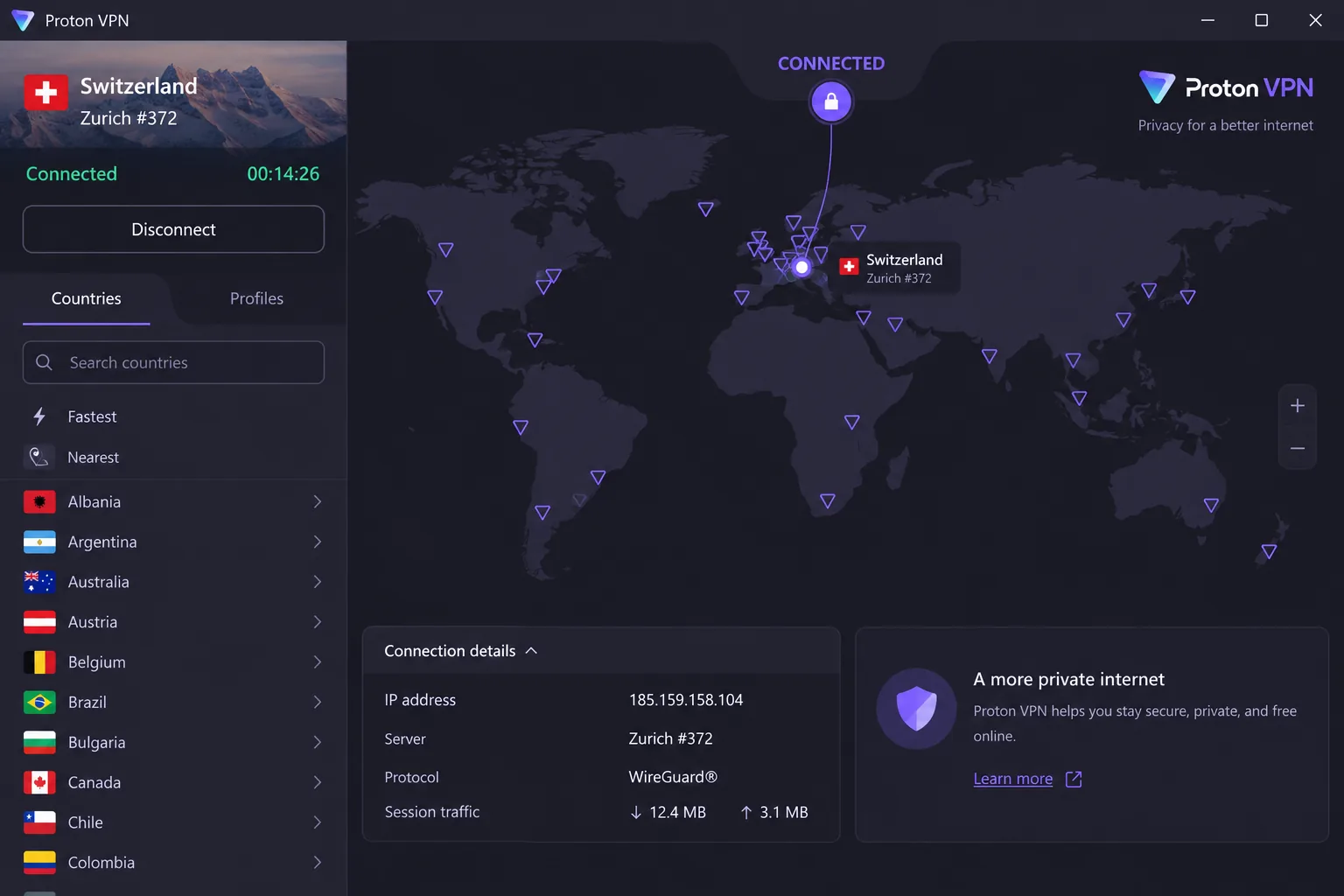Click the connection timer 00:14:26
This screenshot has height=896, width=1344.
coord(283,174)
